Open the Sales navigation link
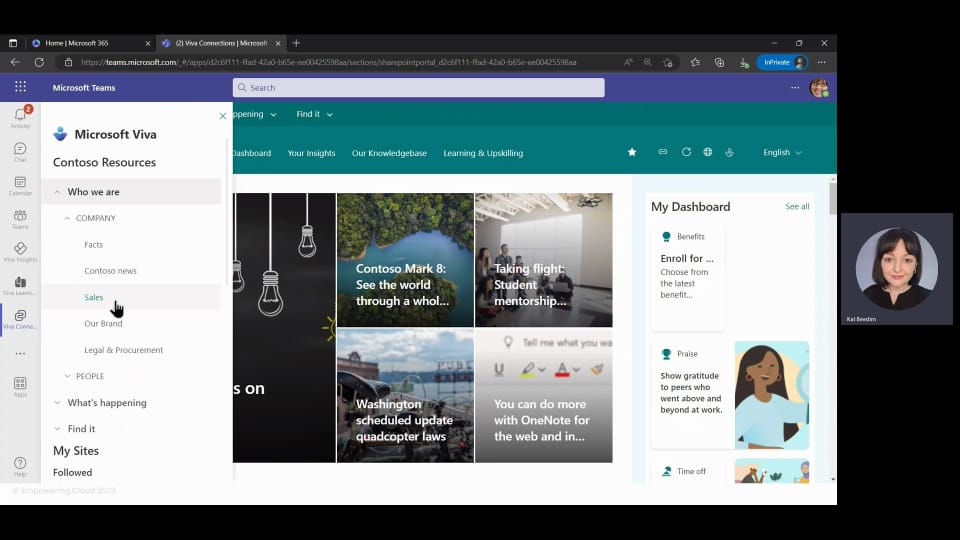 click(x=94, y=297)
